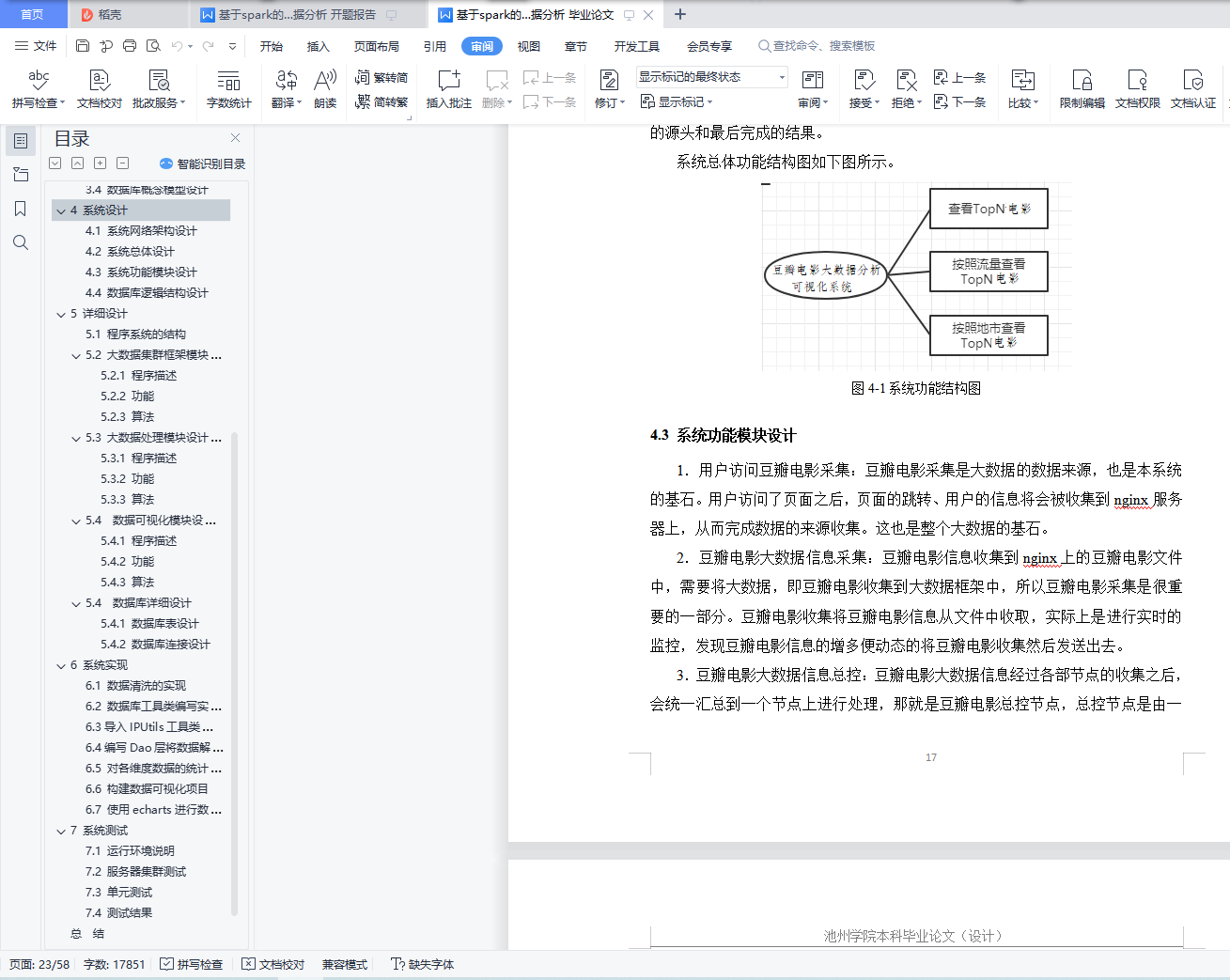Click the undo icon in quick toolbar
Screen dimensions: 1230x980
point(176,45)
